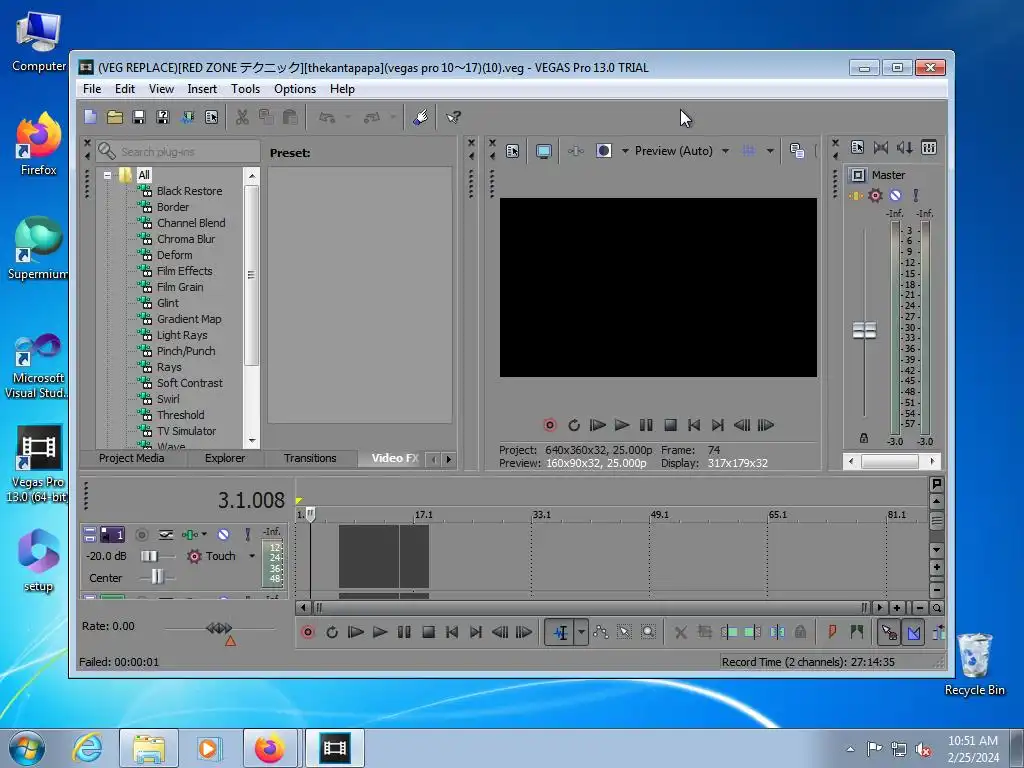Select the Selection Edit Tool

point(624,632)
